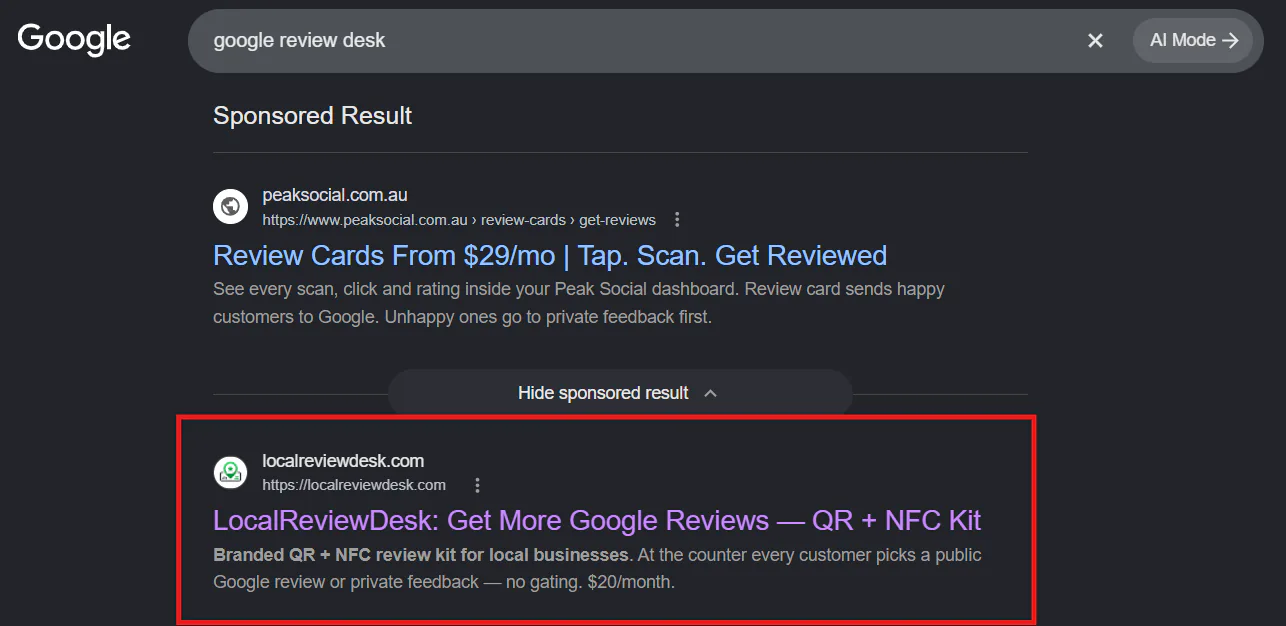This screenshot has height=626, width=1286.
Task: Switch to AI Mode
Action: (x=1192, y=40)
